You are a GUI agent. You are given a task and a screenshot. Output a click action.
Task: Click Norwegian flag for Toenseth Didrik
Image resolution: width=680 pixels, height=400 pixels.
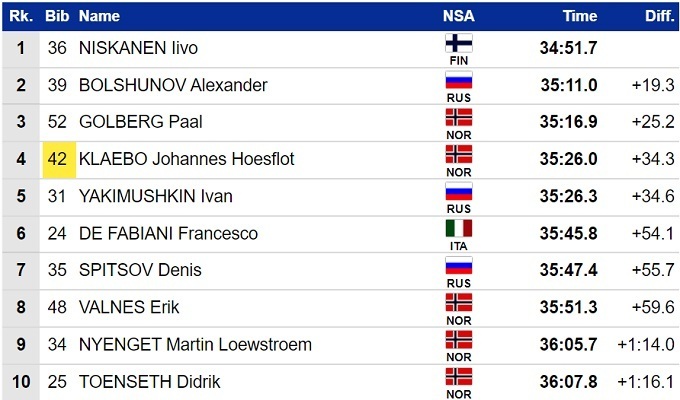tap(458, 376)
